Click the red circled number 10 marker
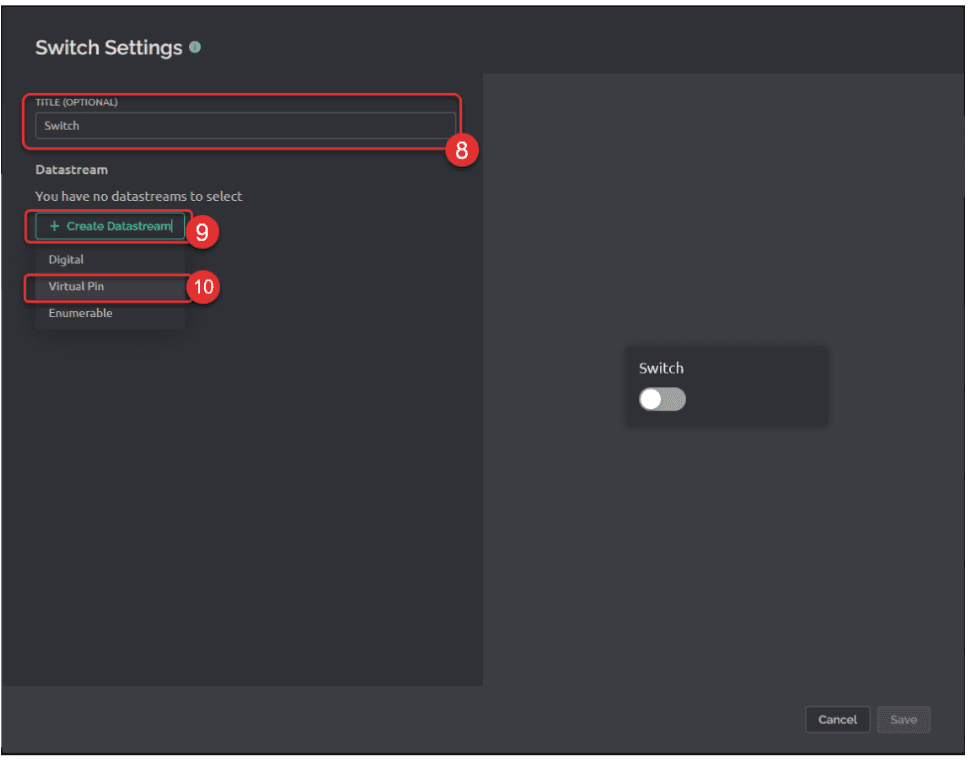 pos(203,287)
